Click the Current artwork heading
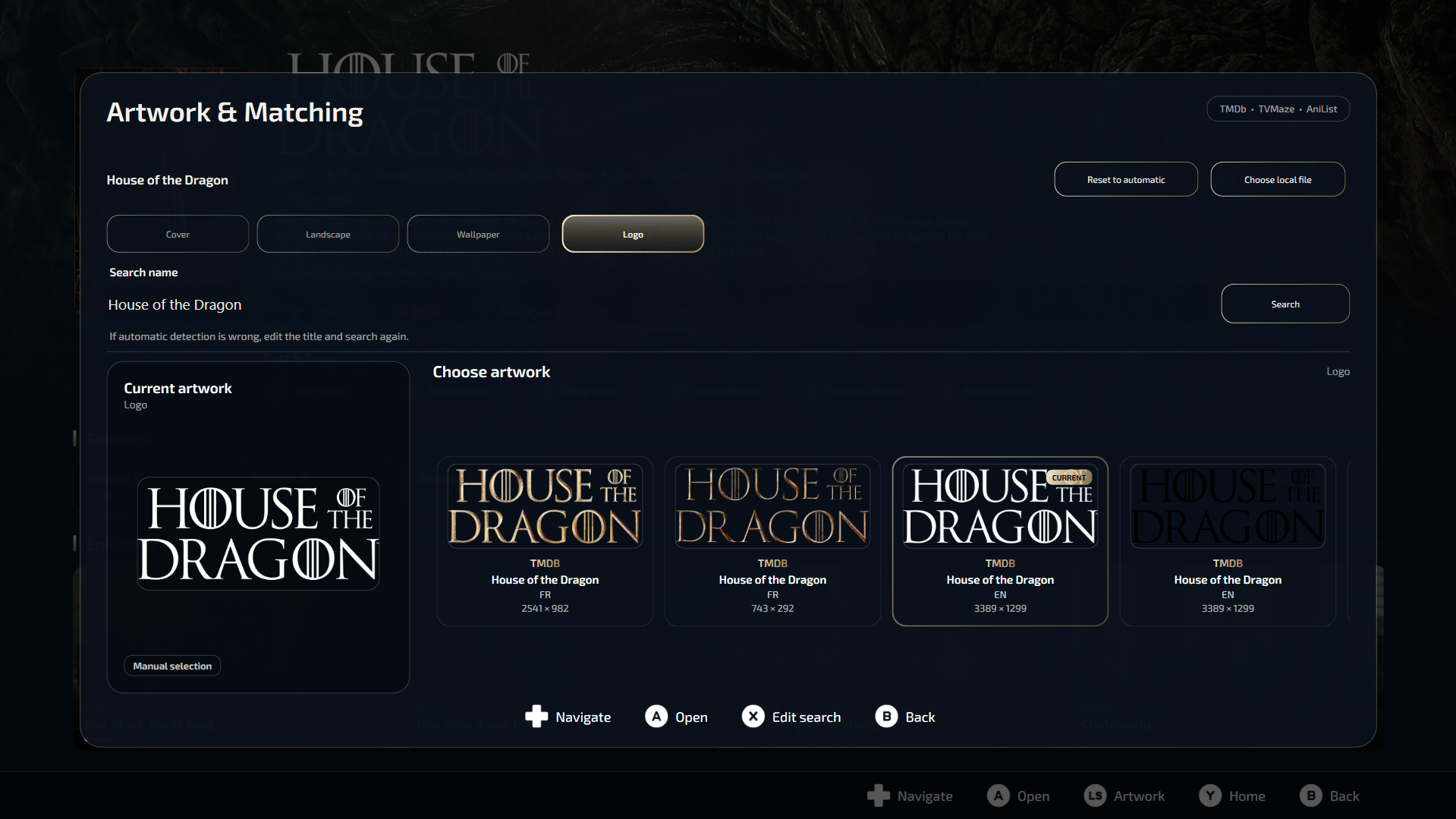Viewport: 1456px width, 819px height. click(178, 388)
